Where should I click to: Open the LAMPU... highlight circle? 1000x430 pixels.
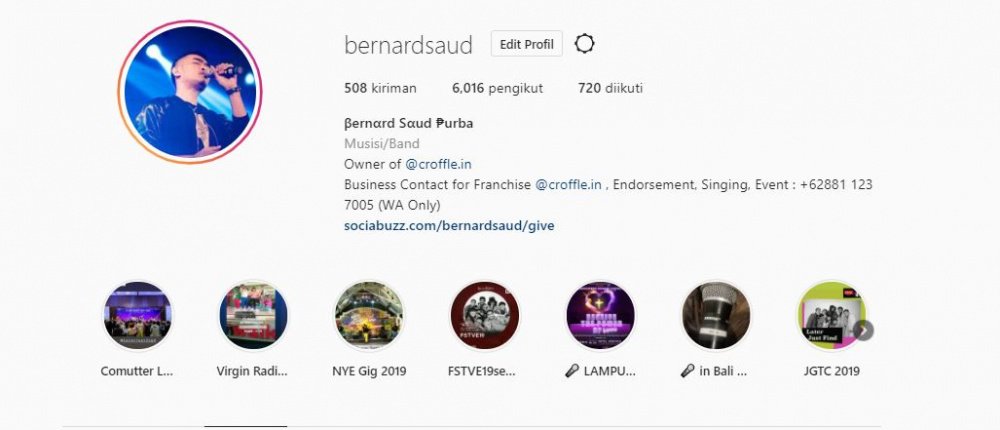coord(600,316)
